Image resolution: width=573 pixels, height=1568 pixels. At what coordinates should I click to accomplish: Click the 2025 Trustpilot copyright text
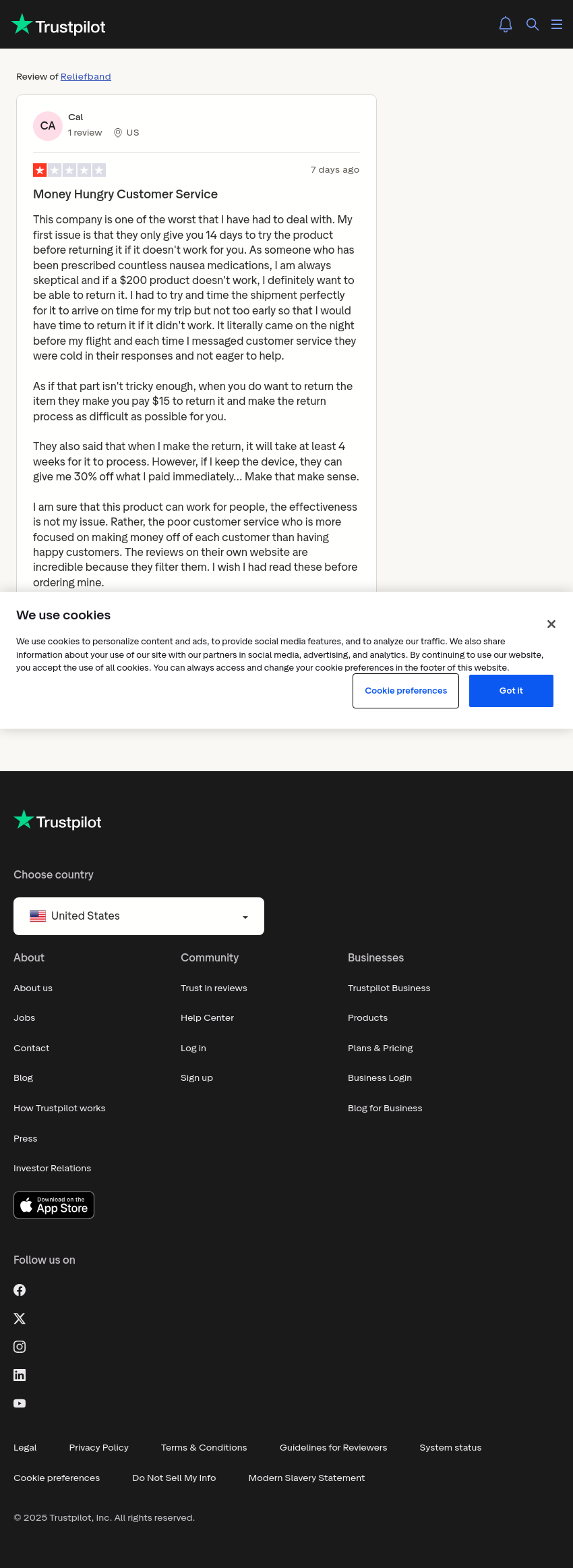(104, 1518)
